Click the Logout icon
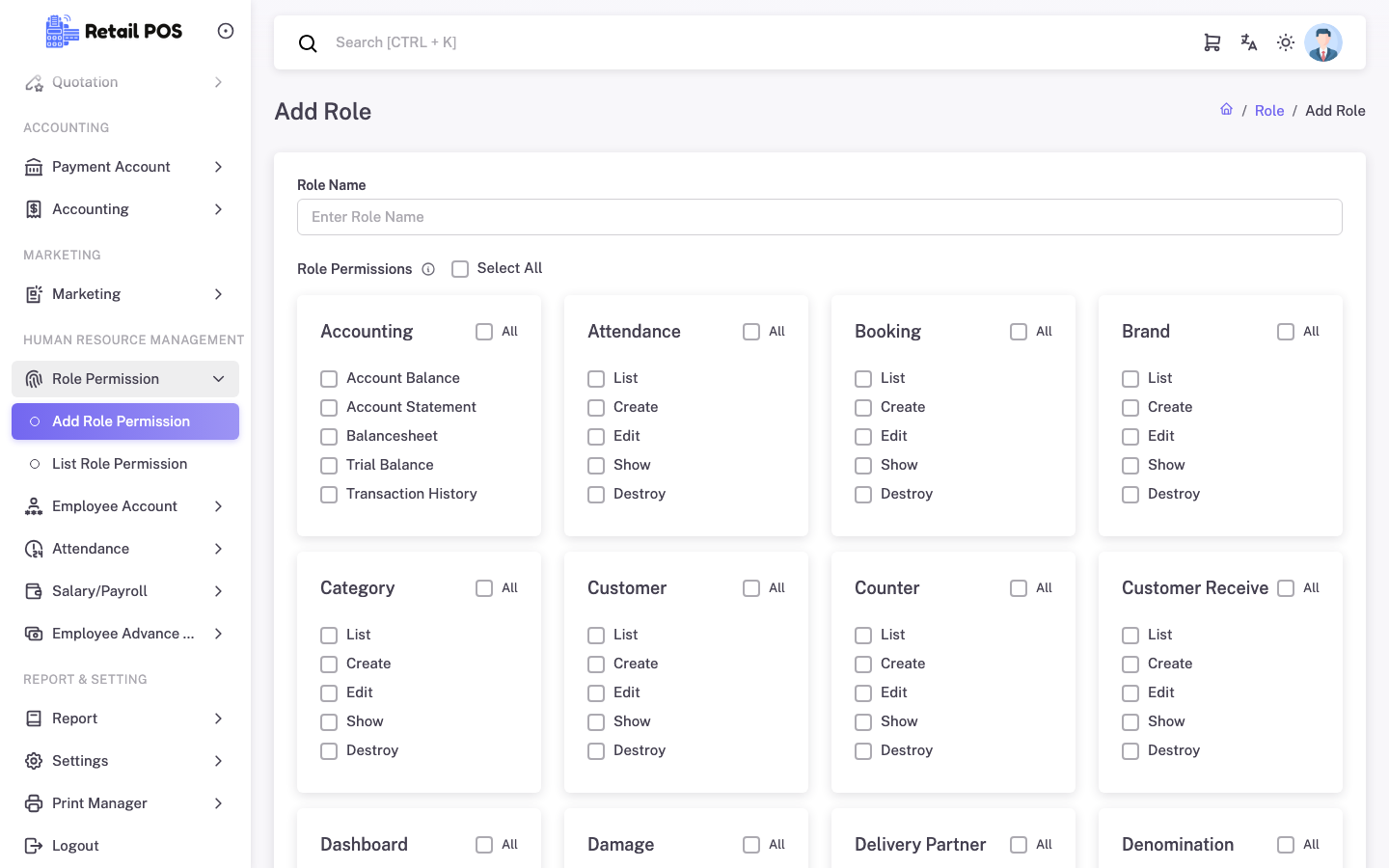 pos(34,846)
